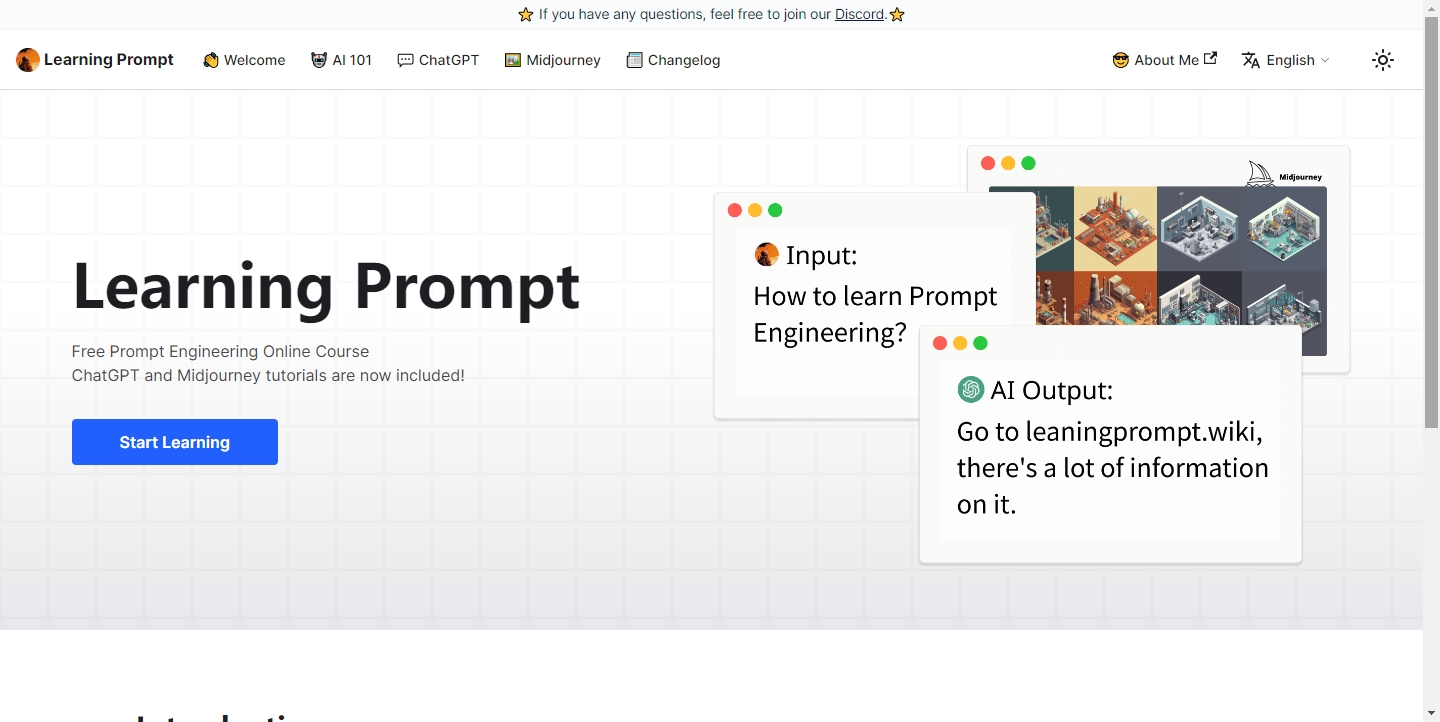1440x722 pixels.
Task: Click the vertical scrollbar thumb
Action: (1431, 222)
